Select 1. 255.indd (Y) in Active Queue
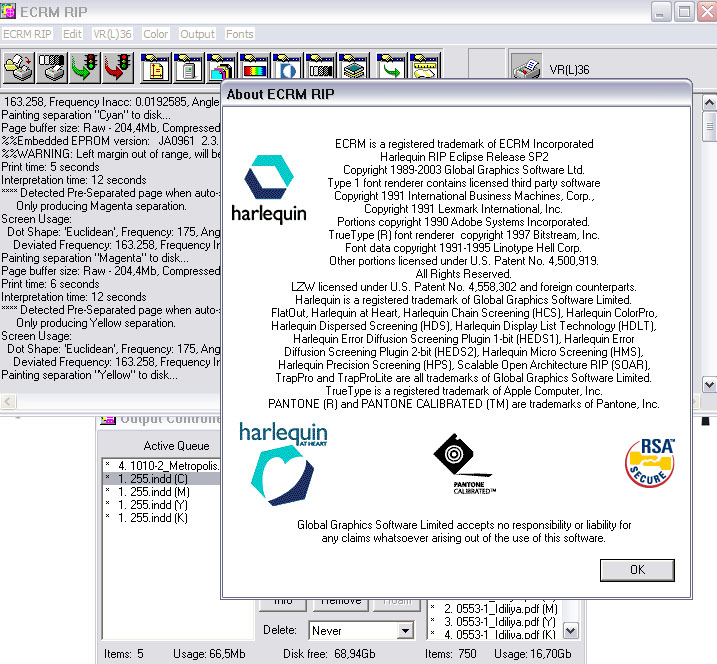The width and height of the screenshot is (717, 664). [x=162, y=505]
